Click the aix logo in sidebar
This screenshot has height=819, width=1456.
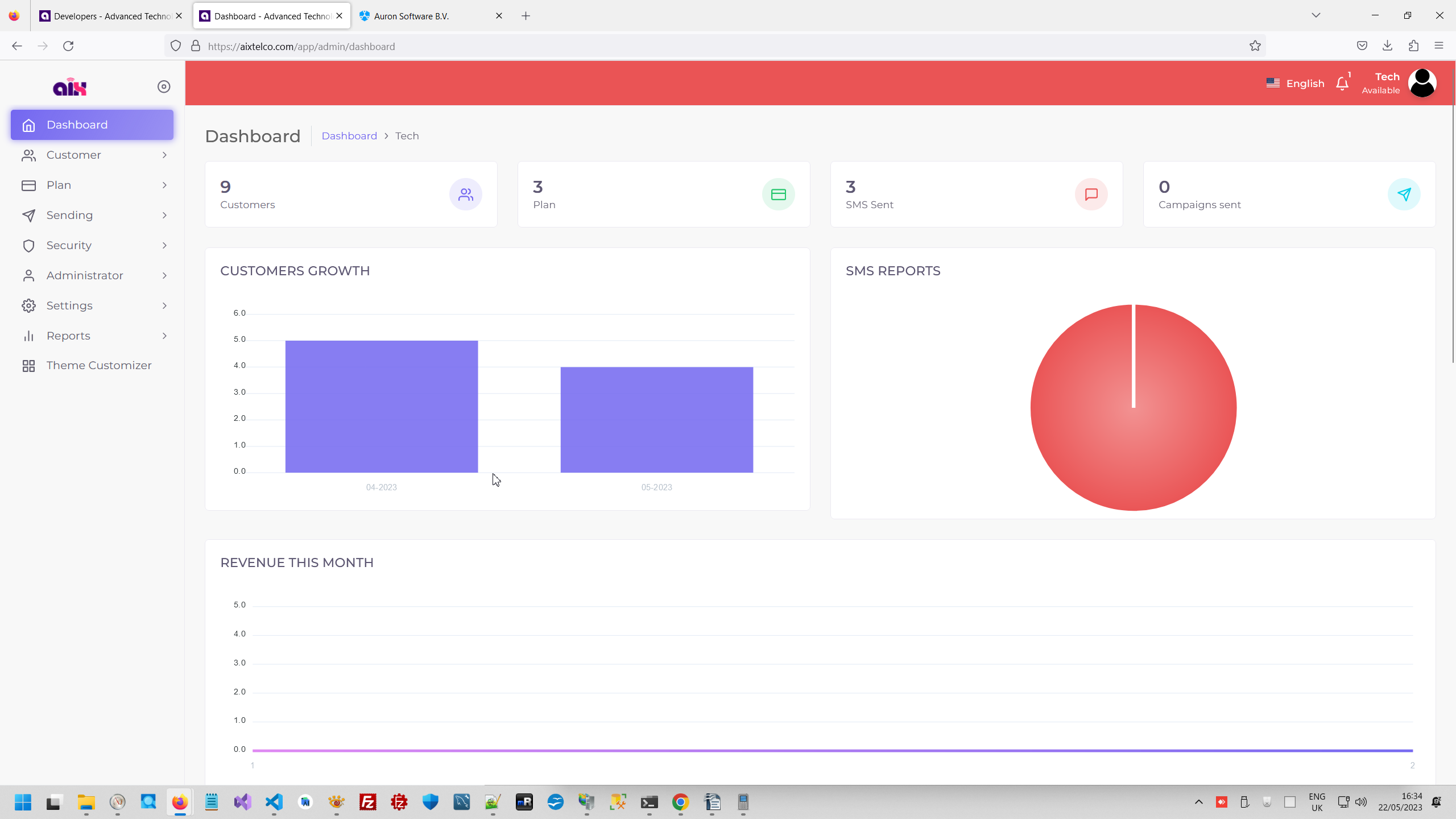point(69,87)
